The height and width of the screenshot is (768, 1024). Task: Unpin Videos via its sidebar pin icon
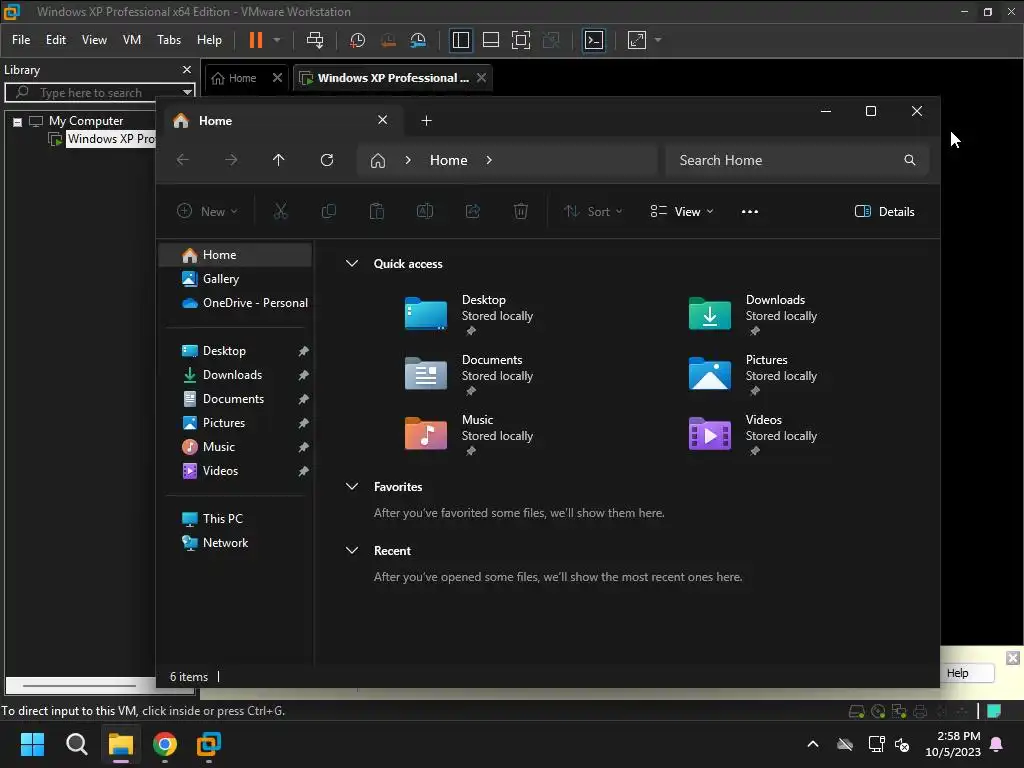[x=303, y=472]
